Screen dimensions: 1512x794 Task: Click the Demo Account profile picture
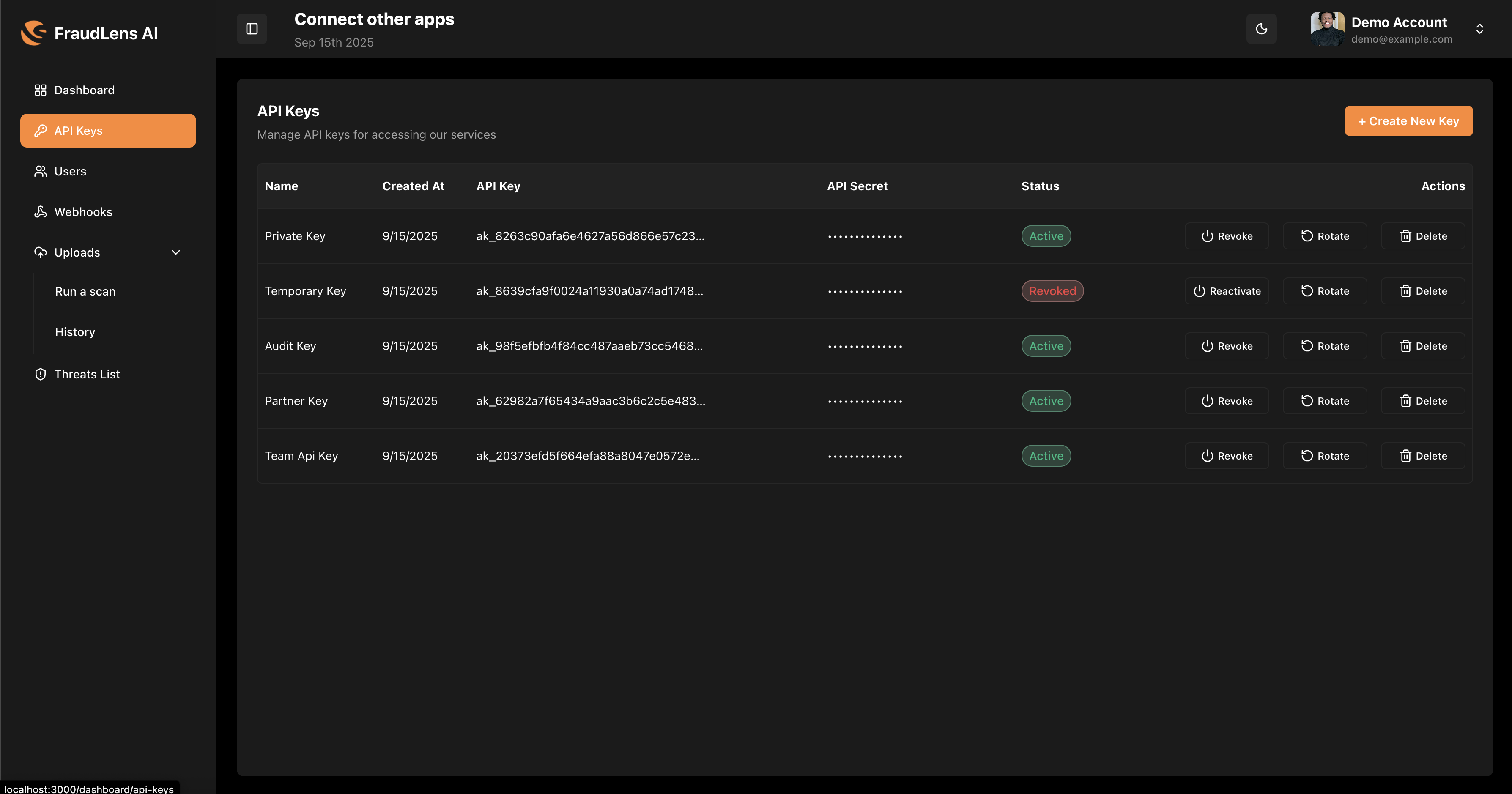(x=1328, y=28)
